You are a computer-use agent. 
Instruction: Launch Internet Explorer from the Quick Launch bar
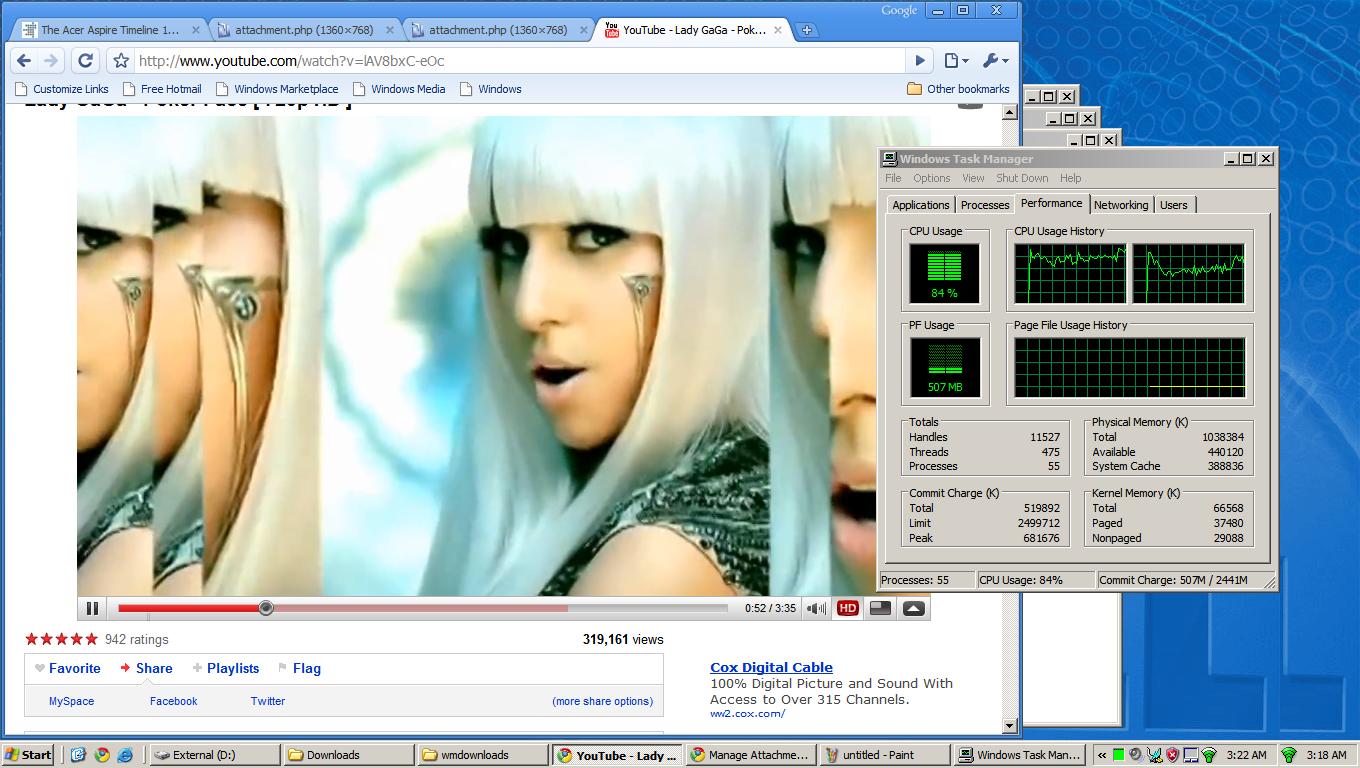(x=125, y=755)
